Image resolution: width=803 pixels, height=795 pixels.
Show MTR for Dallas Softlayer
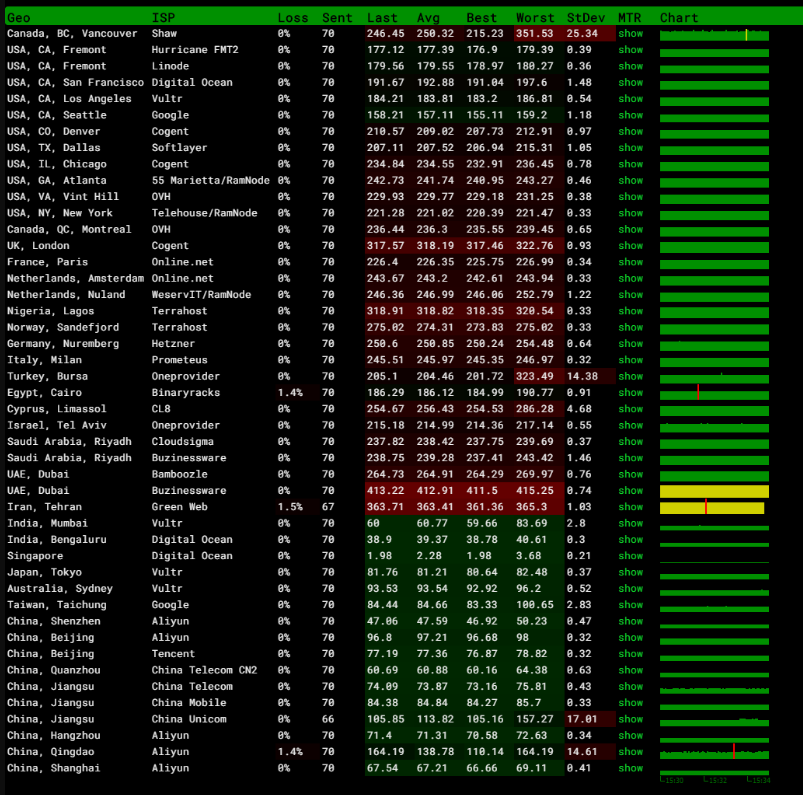[x=630, y=148]
